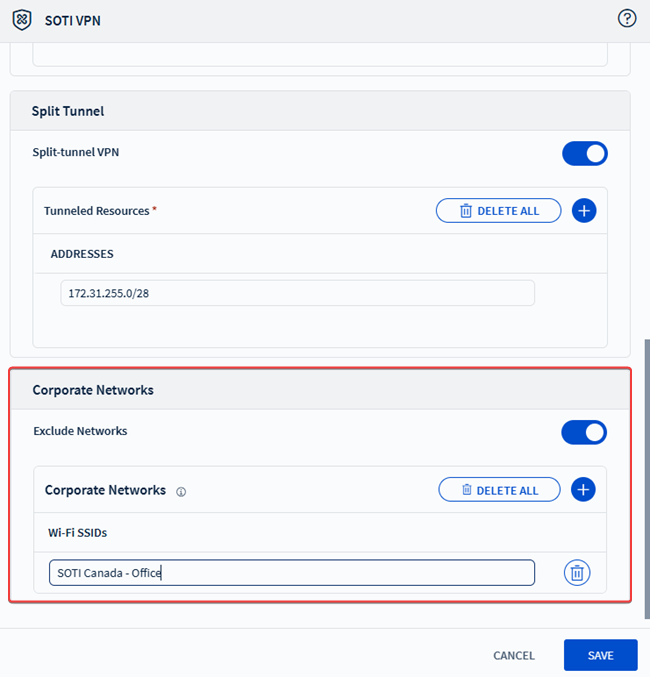
Task: Click the ADDRESSES column heading
Action: tap(82, 254)
